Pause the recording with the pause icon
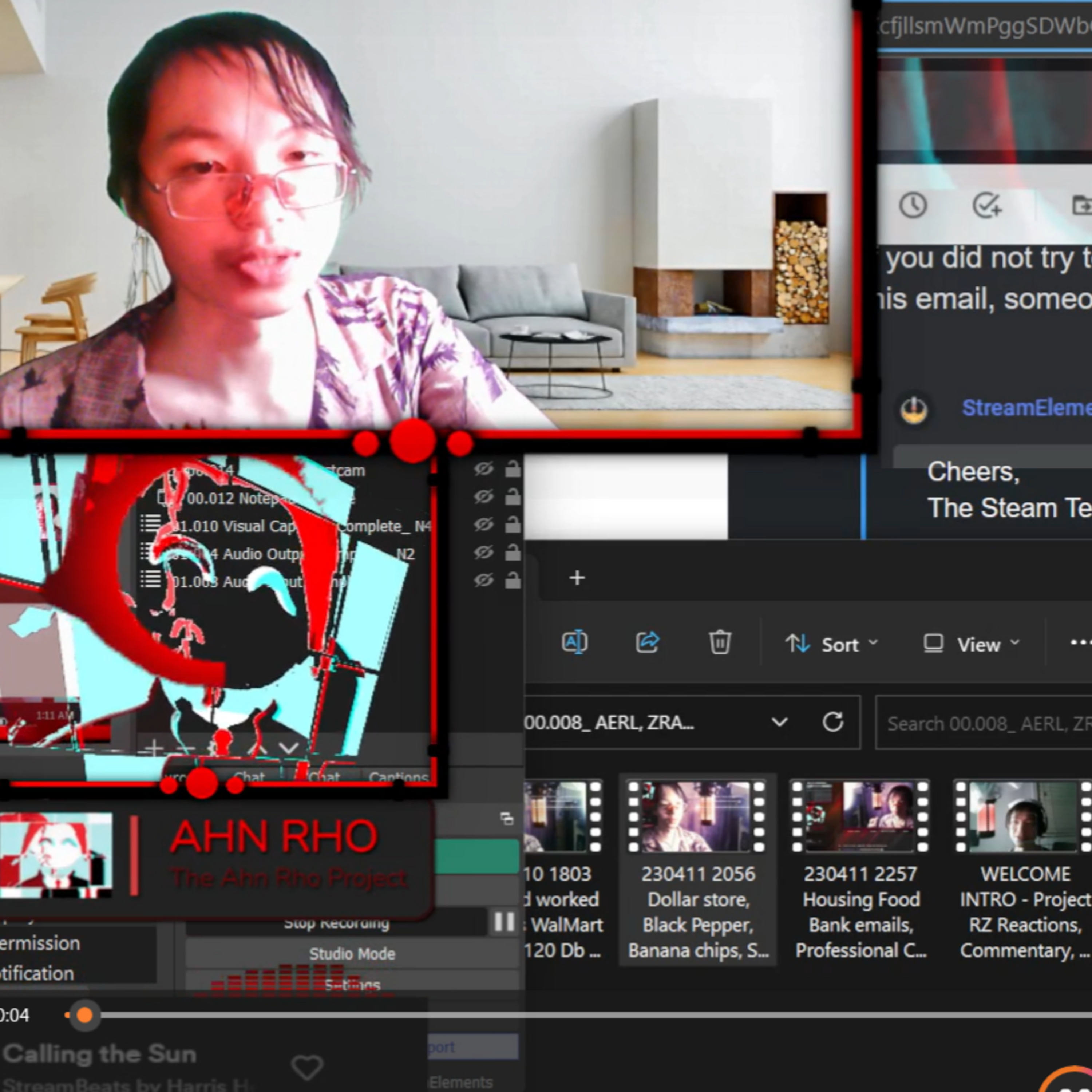The image size is (1092, 1092). pos(504,922)
